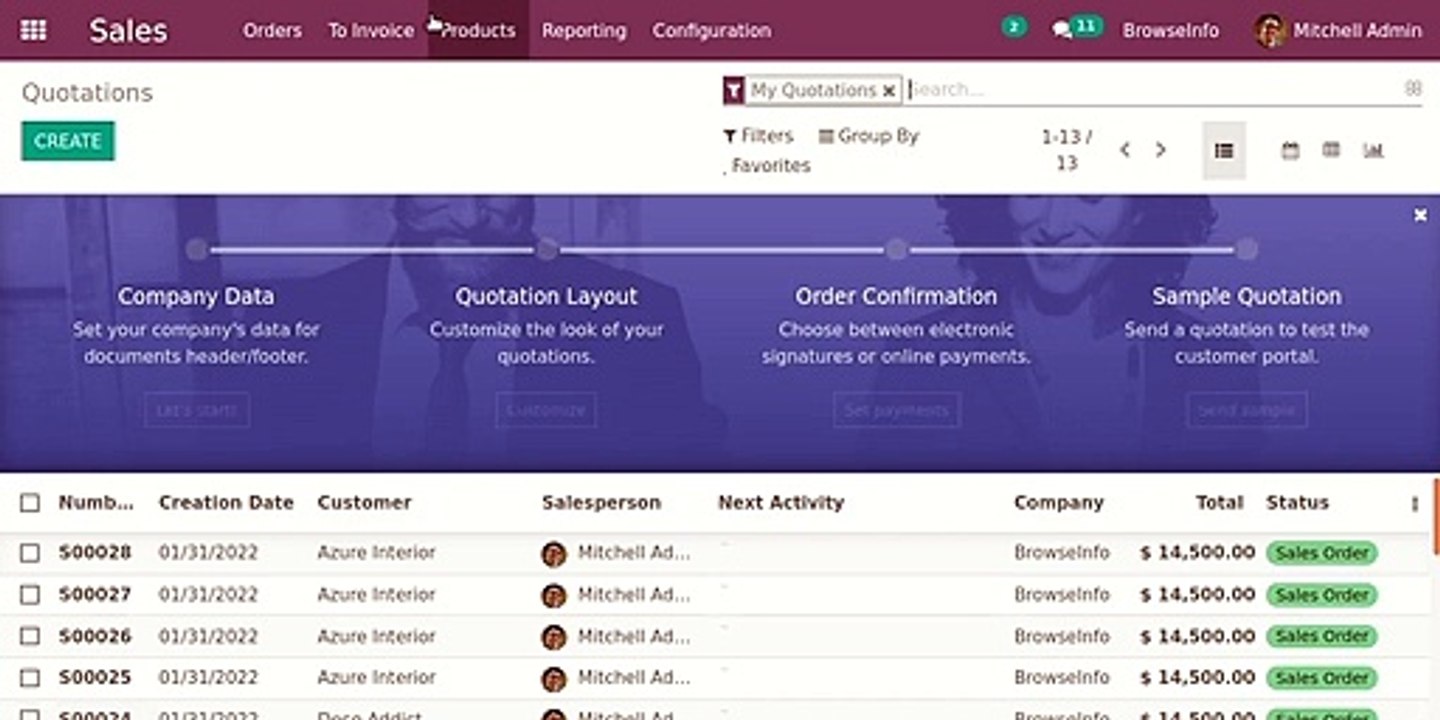Open the Orders menu
The width and height of the screenshot is (1440, 720).
(272, 31)
